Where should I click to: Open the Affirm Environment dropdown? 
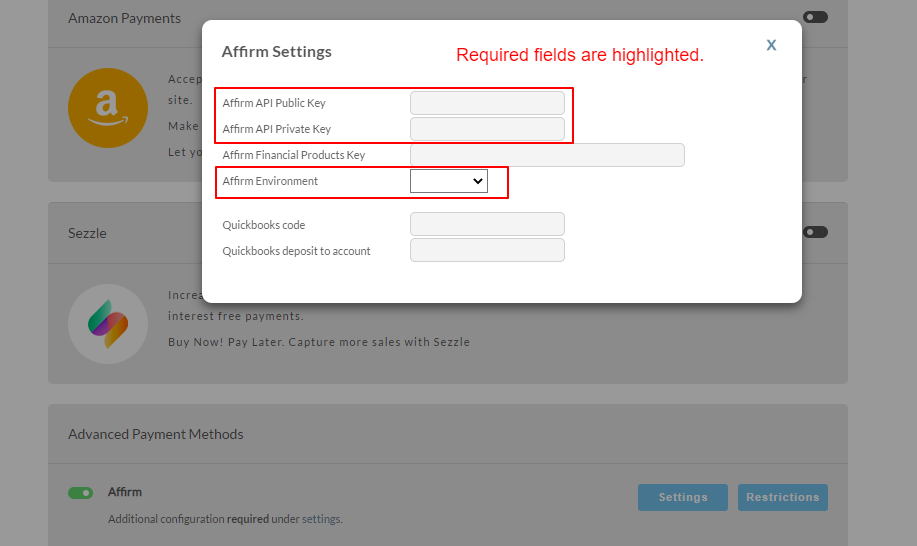[449, 181]
